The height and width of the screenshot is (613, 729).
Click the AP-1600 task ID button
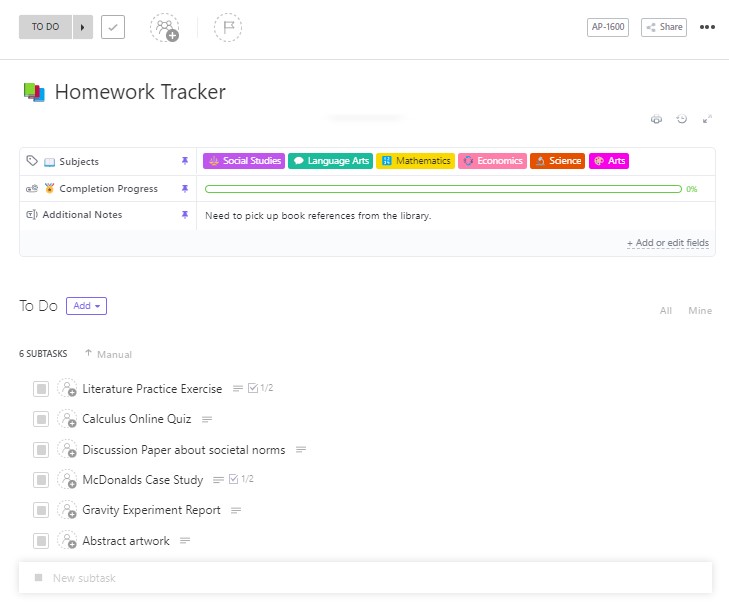(608, 27)
